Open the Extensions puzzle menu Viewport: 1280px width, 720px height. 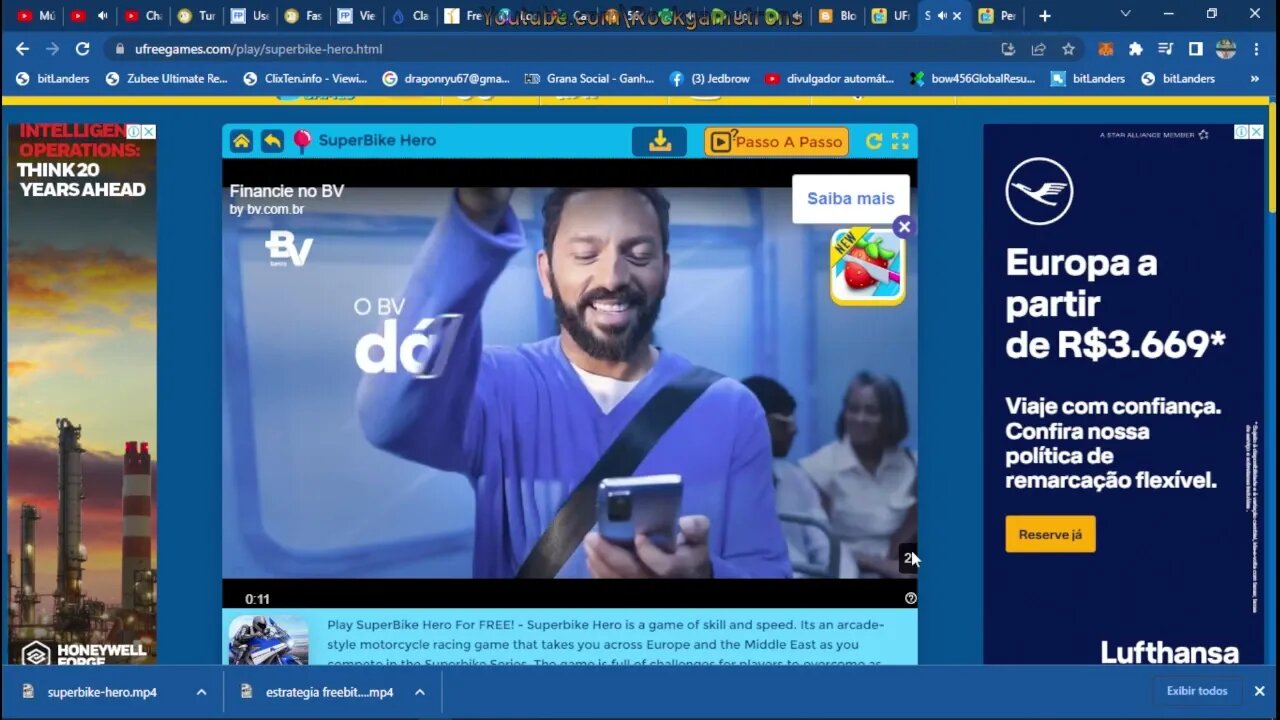(x=1136, y=48)
